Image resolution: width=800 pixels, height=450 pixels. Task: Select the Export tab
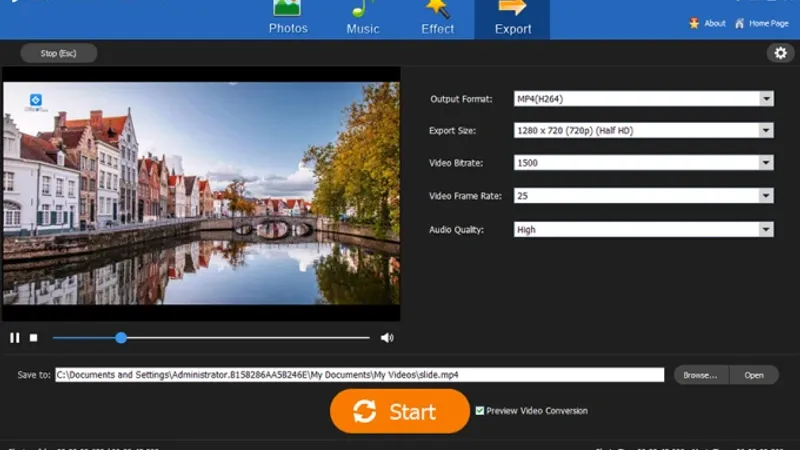(x=512, y=18)
